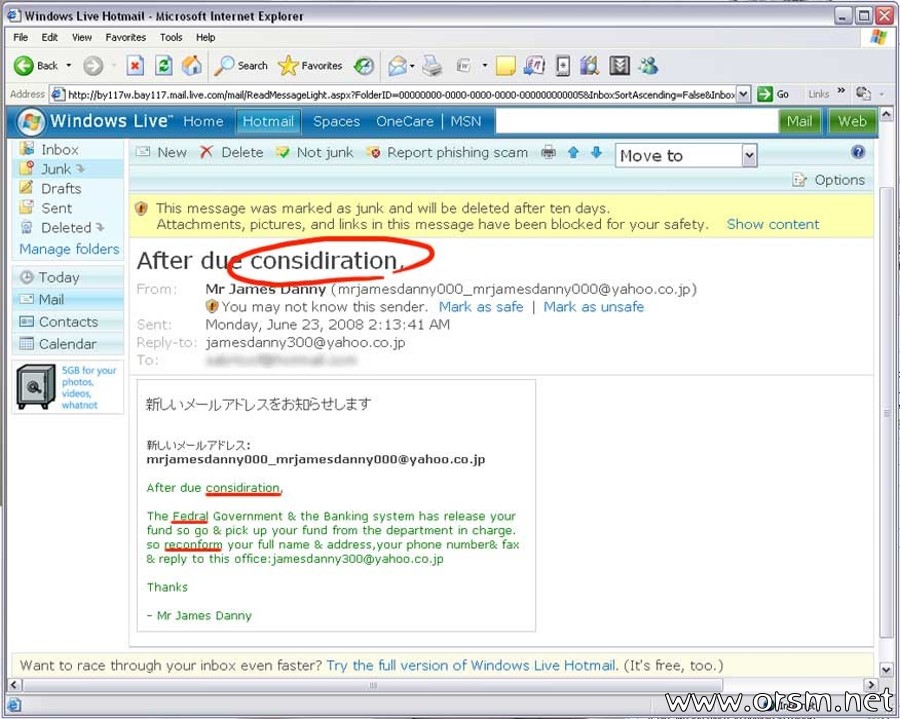Open the Manage folders link
The width and height of the screenshot is (900, 719).
pyautogui.click(x=69, y=249)
